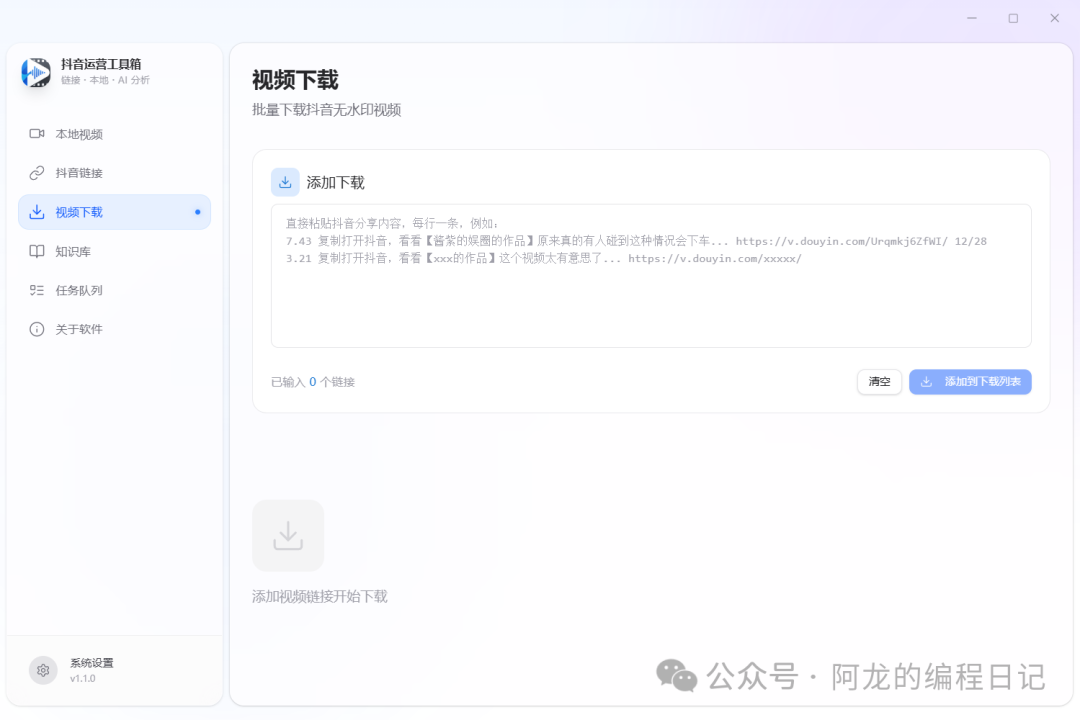This screenshot has width=1080, height=720.
Task: Select the 本地视频 camera icon in sidebar
Action: tap(37, 134)
